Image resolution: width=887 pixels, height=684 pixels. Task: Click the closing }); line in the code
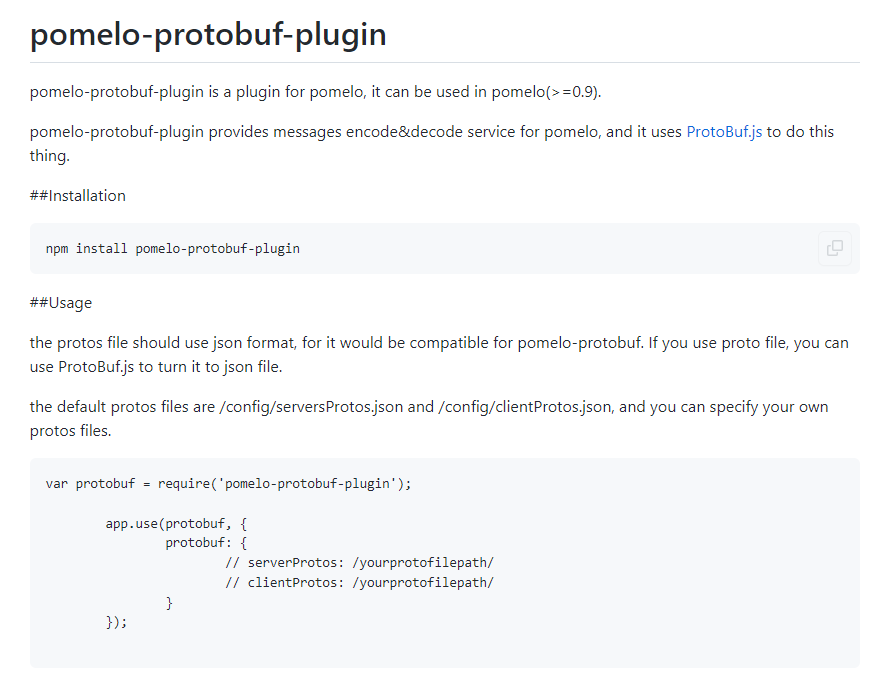point(117,622)
